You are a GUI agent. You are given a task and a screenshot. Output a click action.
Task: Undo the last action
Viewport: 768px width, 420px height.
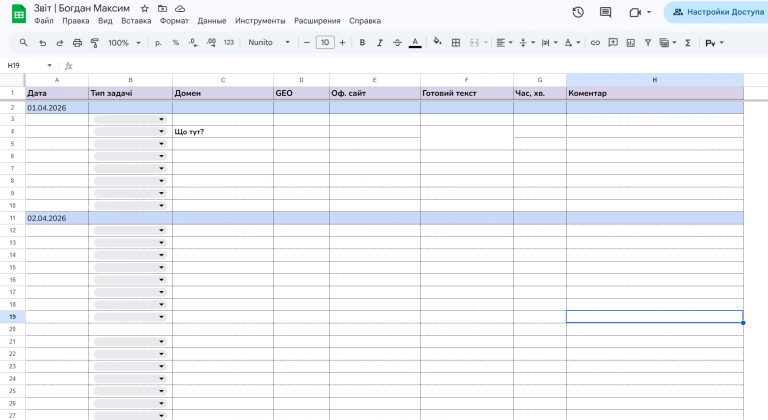pyautogui.click(x=43, y=43)
